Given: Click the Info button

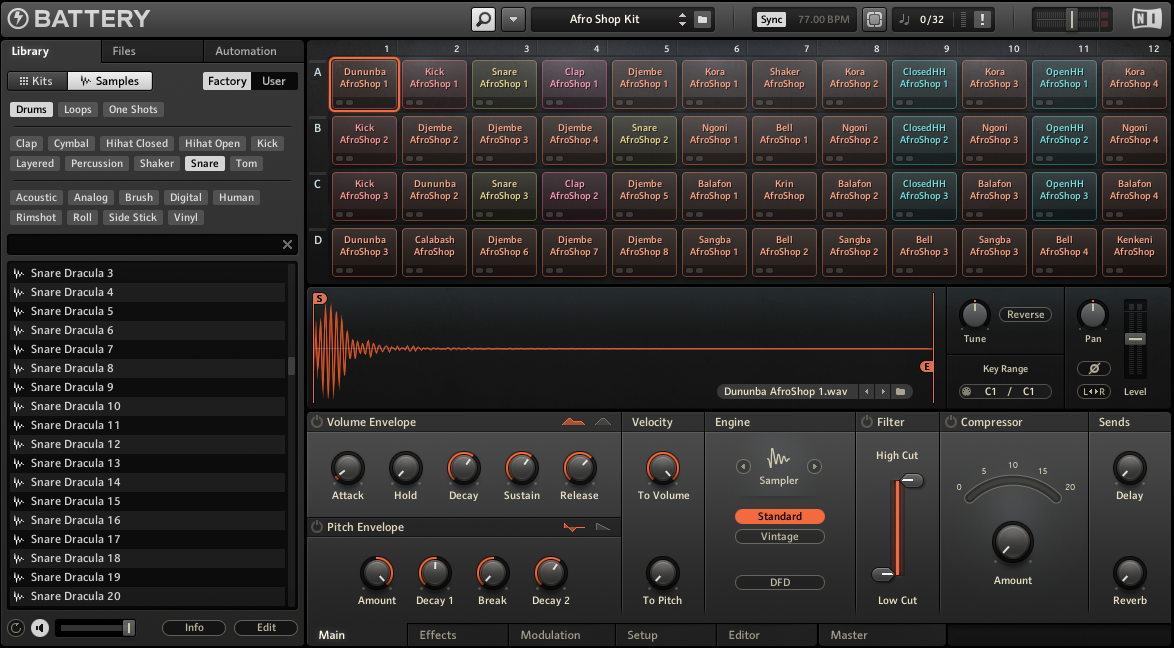Looking at the screenshot, I should 194,628.
